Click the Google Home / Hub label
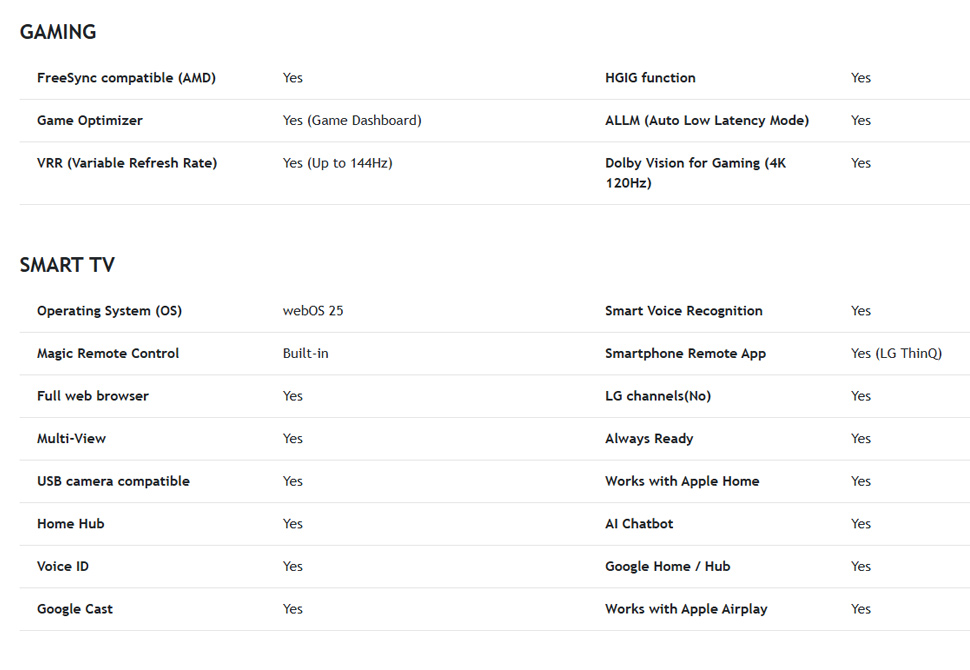970x670 pixels. (667, 567)
